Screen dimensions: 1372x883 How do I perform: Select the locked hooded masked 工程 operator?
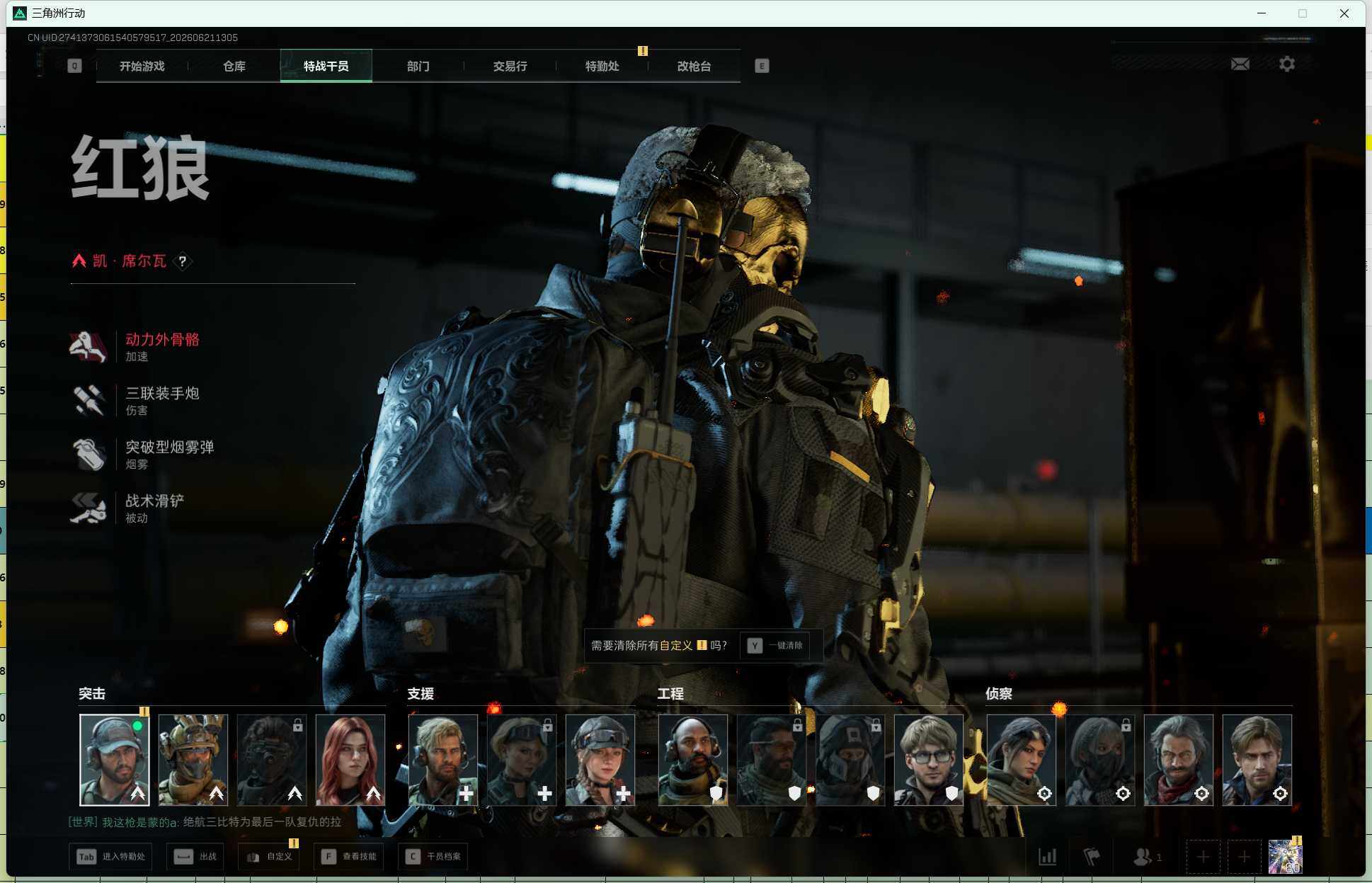850,760
